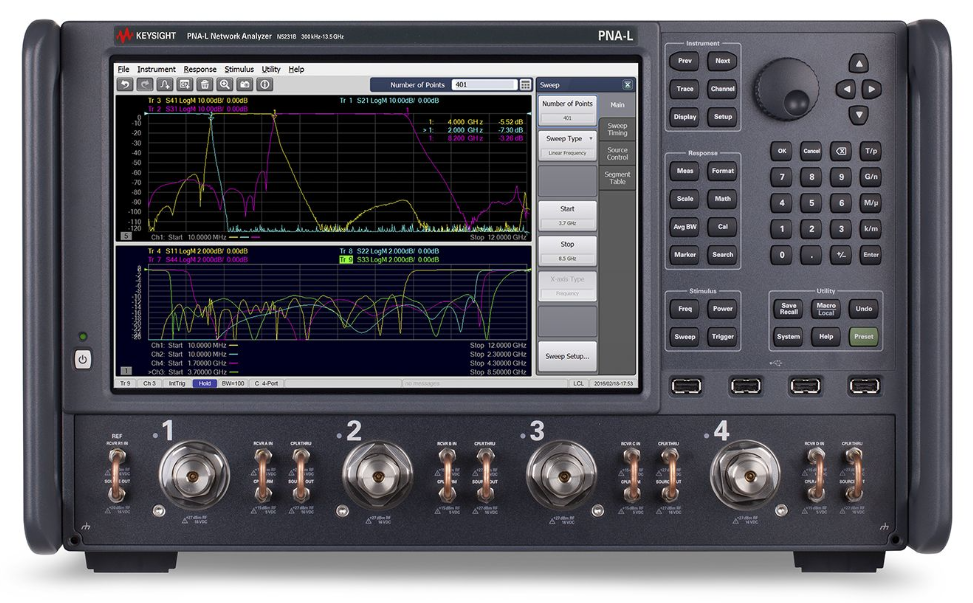Viewport: 973px width, 603px height.
Task: Close the Sweep softkey panel
Action: (627, 85)
